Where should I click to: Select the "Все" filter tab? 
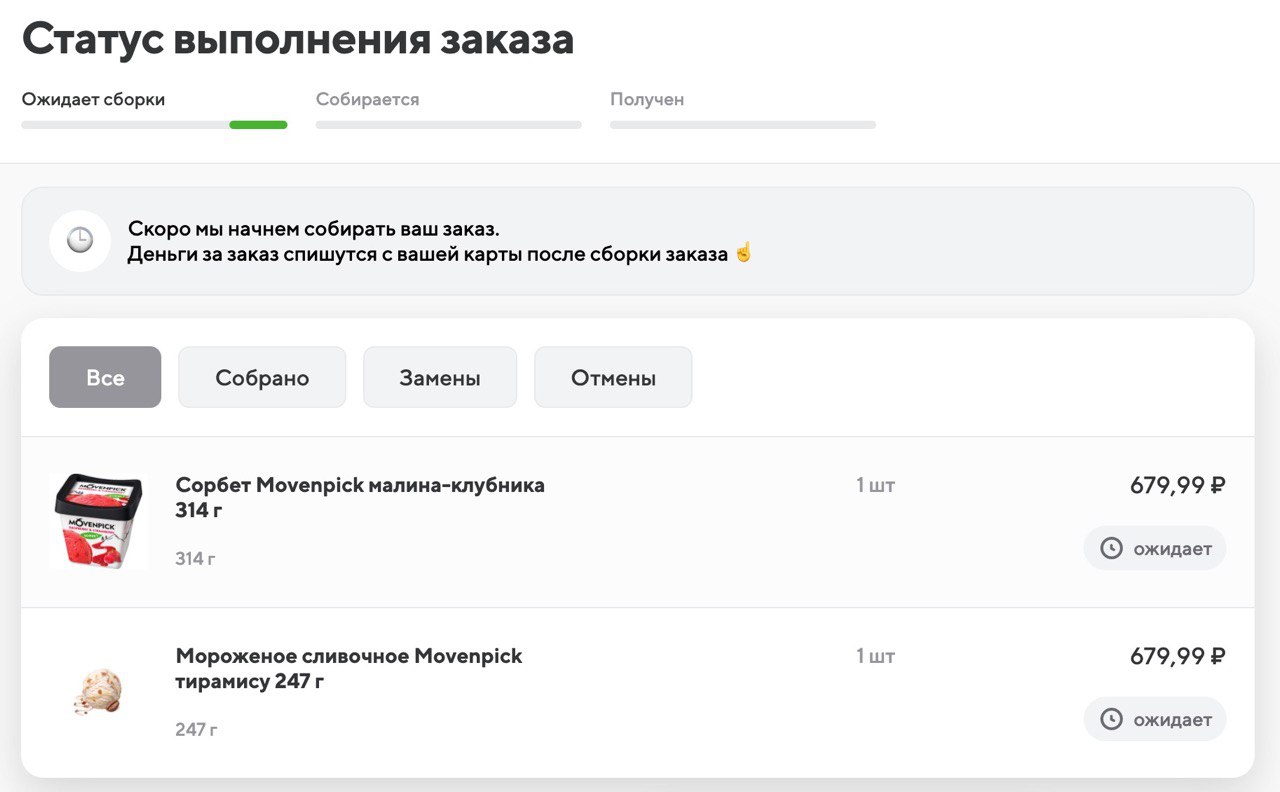tap(105, 377)
